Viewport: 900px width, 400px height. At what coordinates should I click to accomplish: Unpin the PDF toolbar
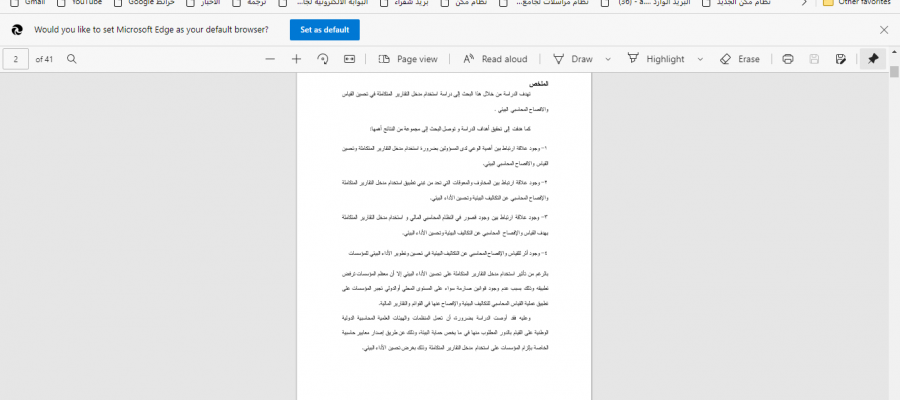coord(873,59)
